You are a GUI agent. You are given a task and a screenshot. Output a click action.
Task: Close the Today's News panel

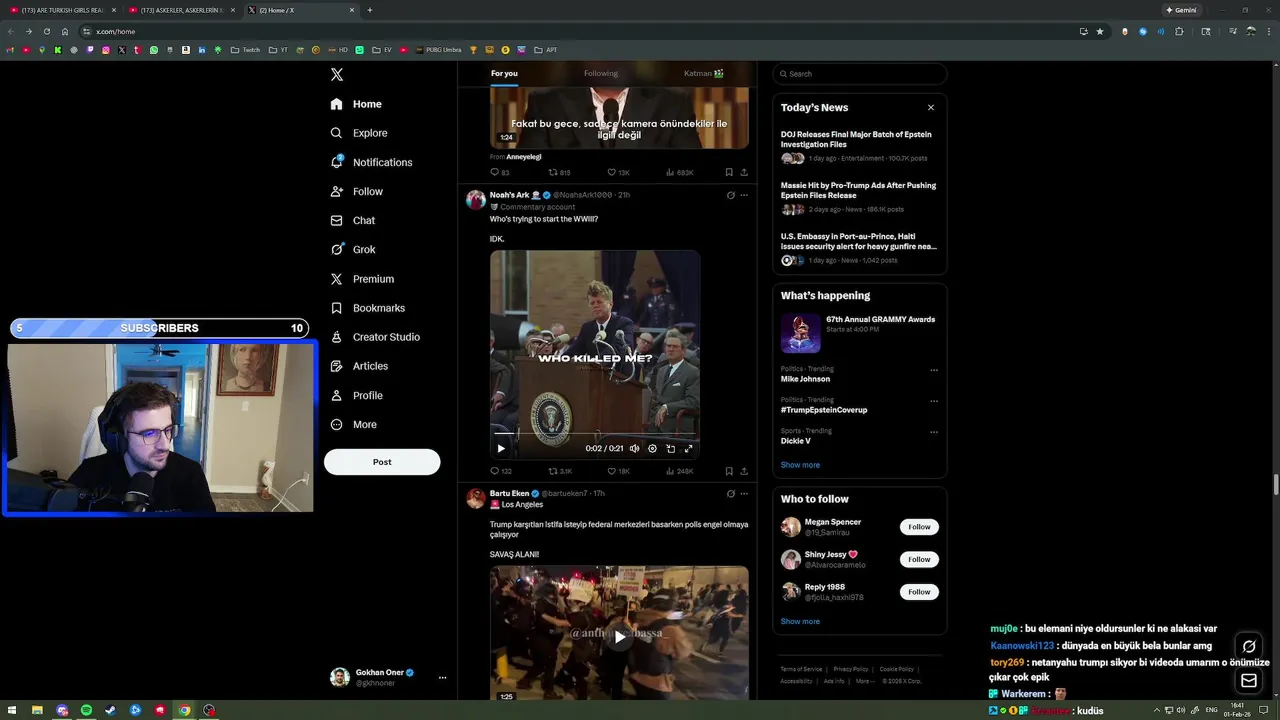pyautogui.click(x=930, y=107)
